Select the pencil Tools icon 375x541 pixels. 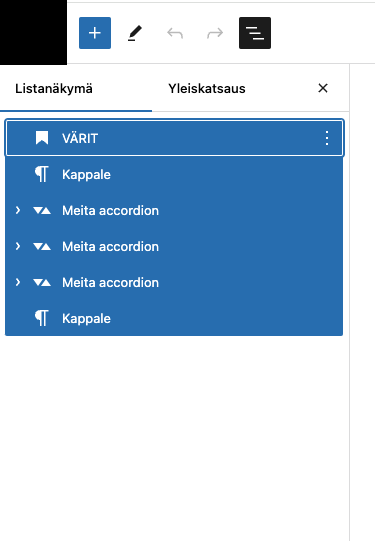(x=135, y=33)
